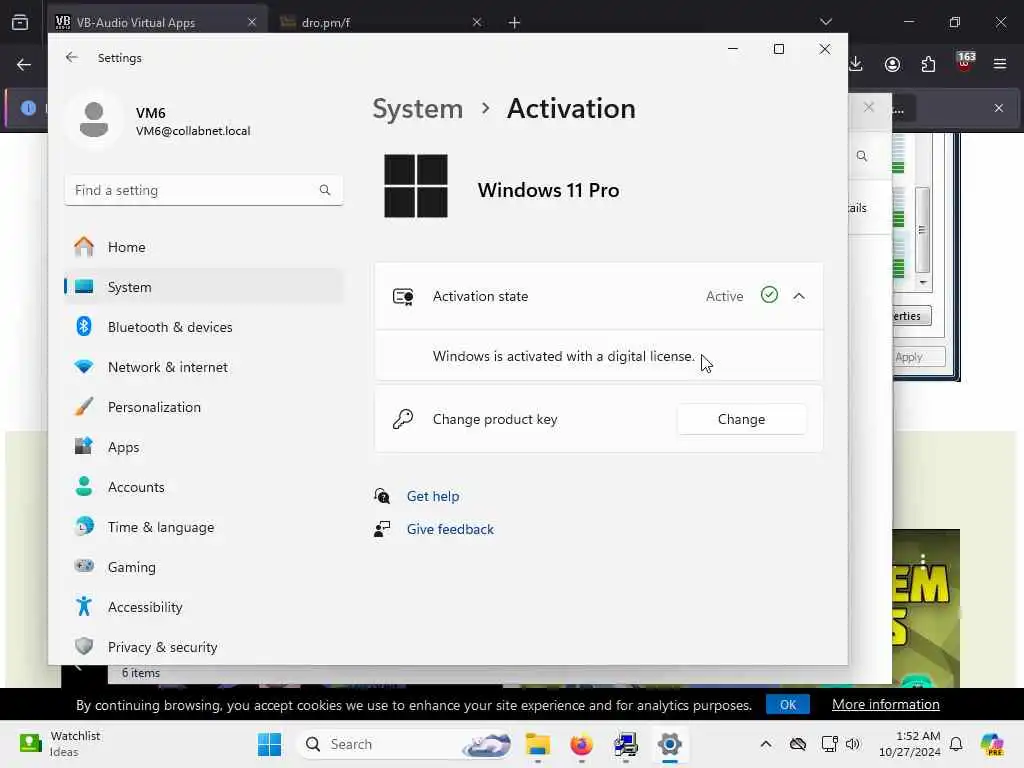Switch to VB-Audio Virtual Apps browser tab
Image resolution: width=1024 pixels, height=768 pixels.
click(x=157, y=22)
